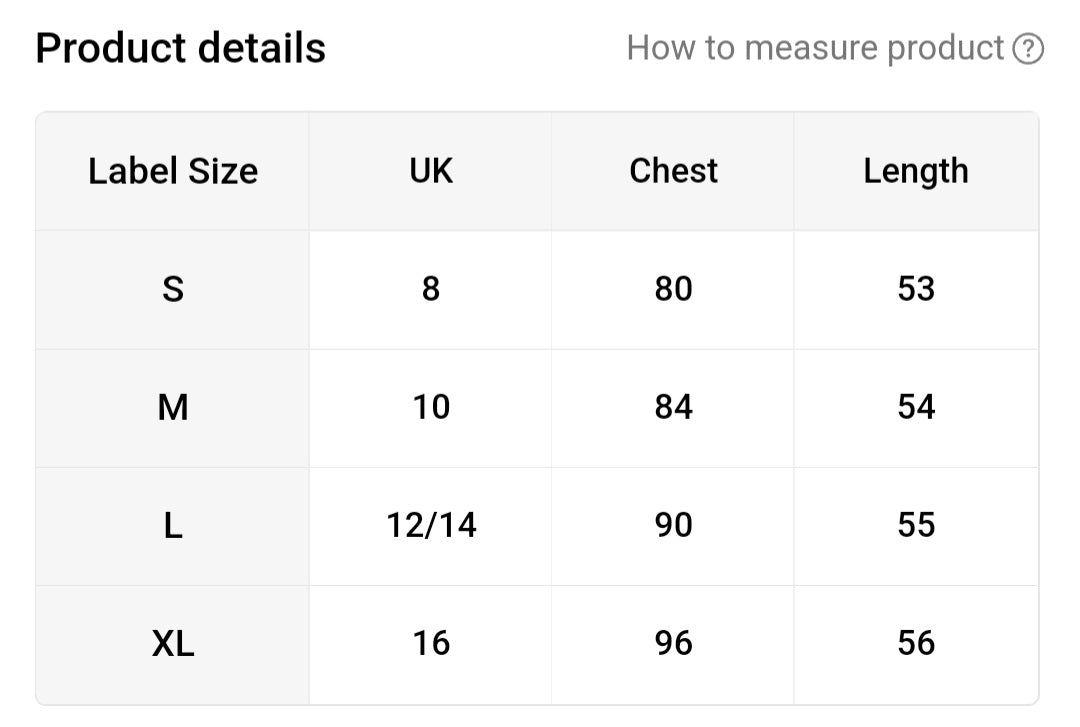The height and width of the screenshot is (727, 1080).
Task: Select the Label Size column header
Action: (173, 171)
